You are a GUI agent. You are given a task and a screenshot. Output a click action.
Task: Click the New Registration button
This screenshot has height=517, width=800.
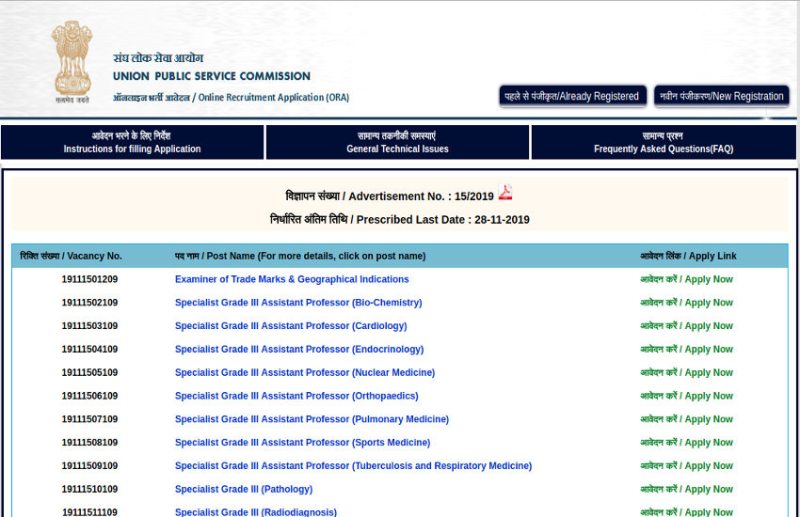point(721,96)
